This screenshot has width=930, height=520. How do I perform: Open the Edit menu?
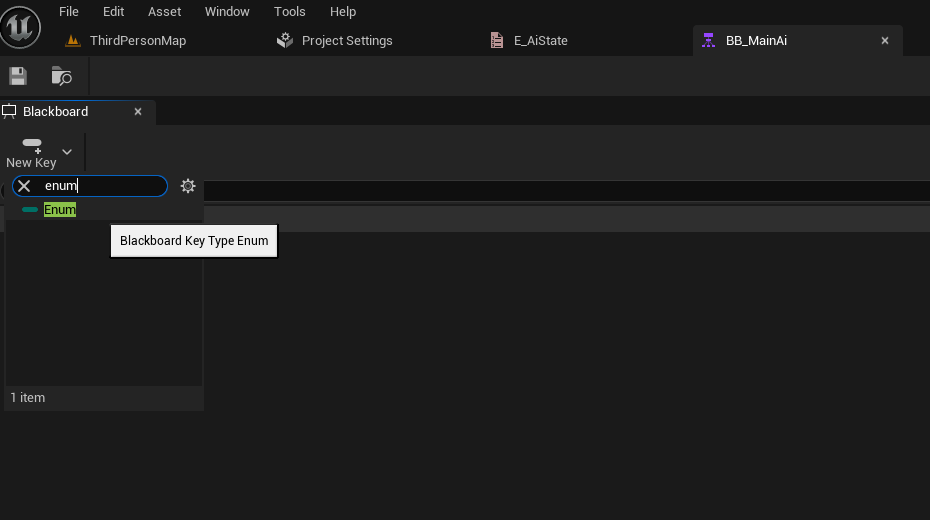click(113, 12)
